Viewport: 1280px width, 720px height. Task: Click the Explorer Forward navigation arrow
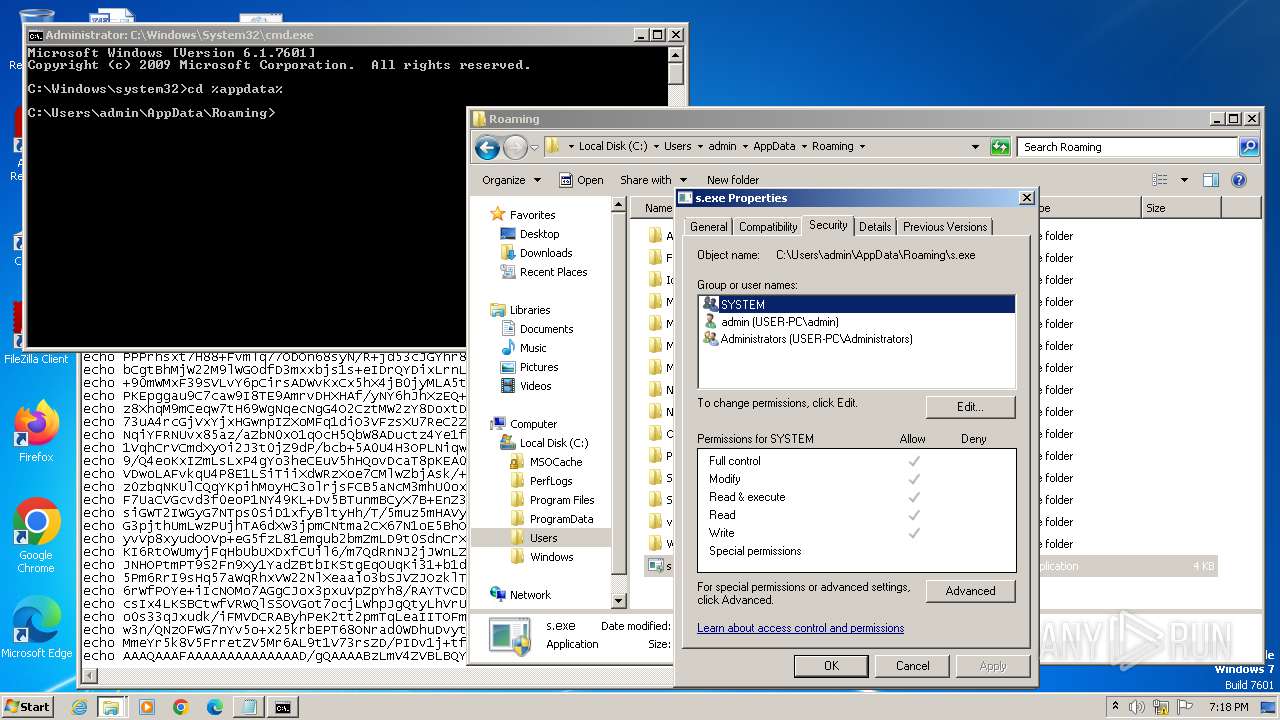(515, 148)
